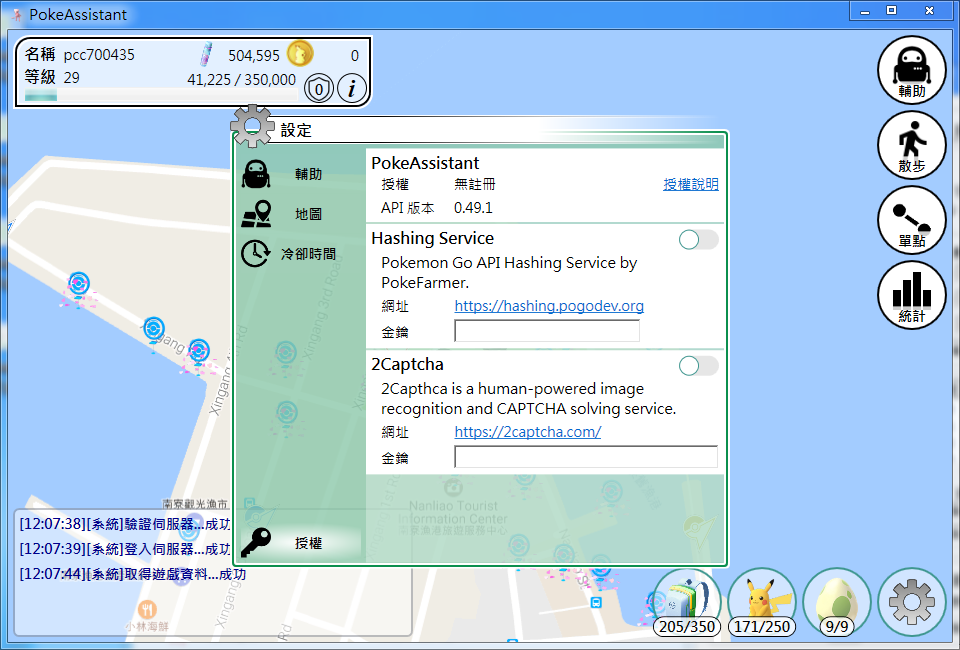Click the clock cooldown icon in sidebar
This screenshot has width=960, height=650.
click(255, 253)
